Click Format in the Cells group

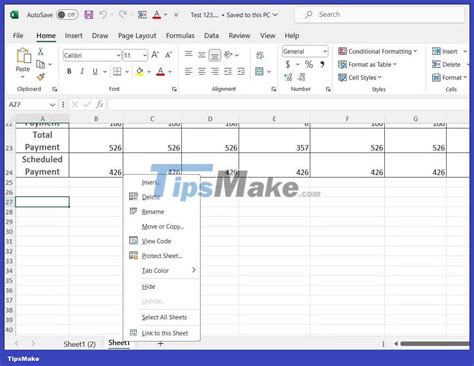[x=449, y=78]
